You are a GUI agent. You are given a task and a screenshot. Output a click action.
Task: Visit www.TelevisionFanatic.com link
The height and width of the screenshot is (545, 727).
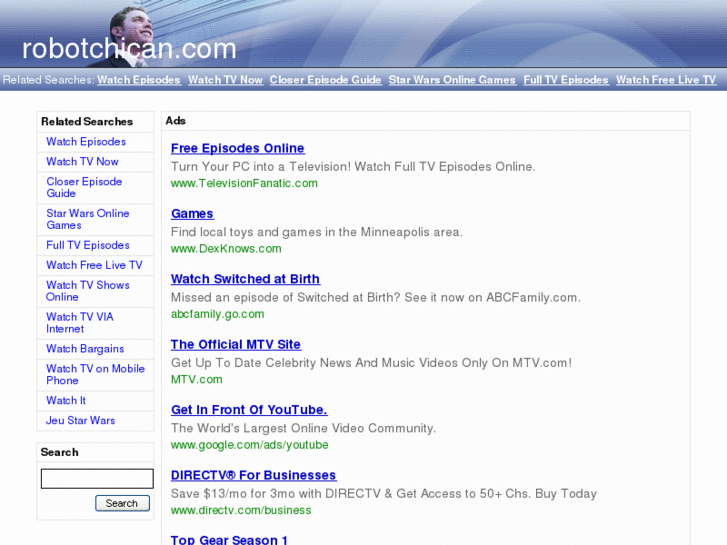(x=244, y=183)
